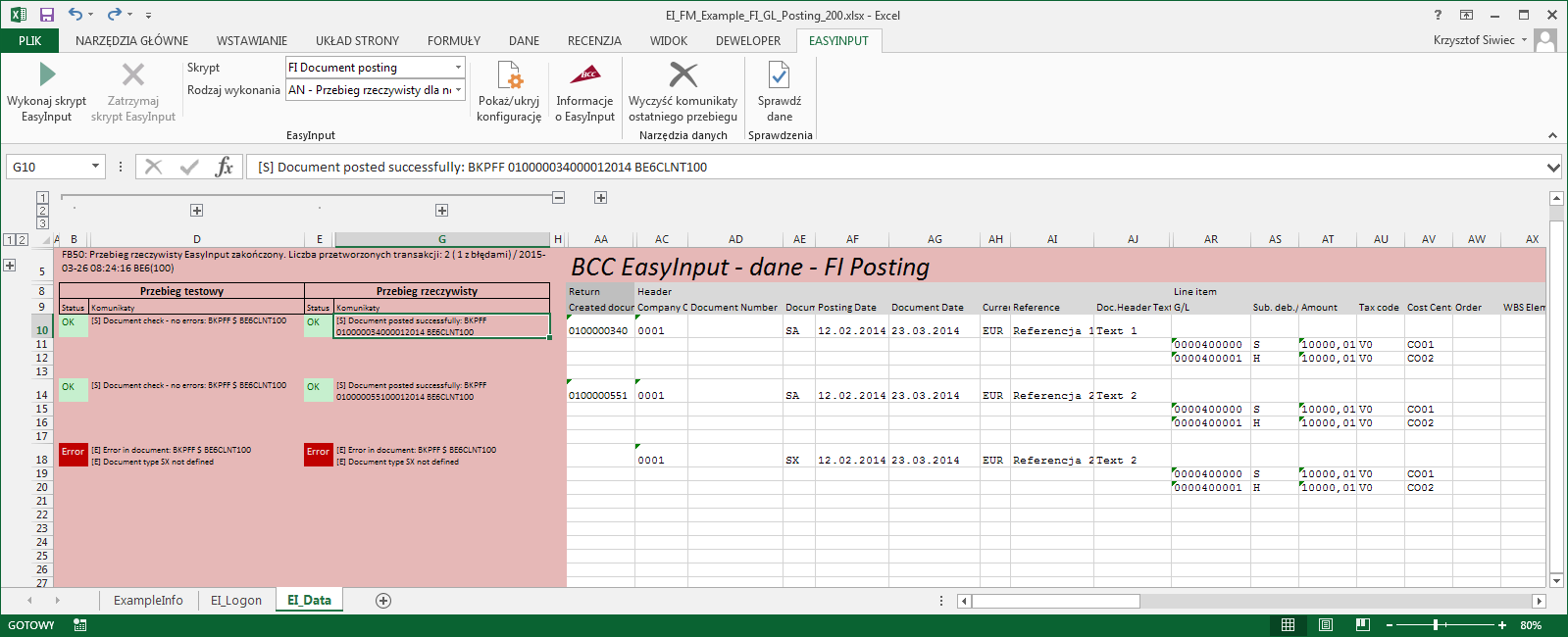The height and width of the screenshot is (637, 1568).
Task: Click the 80% zoom level
Action: click(x=1531, y=625)
